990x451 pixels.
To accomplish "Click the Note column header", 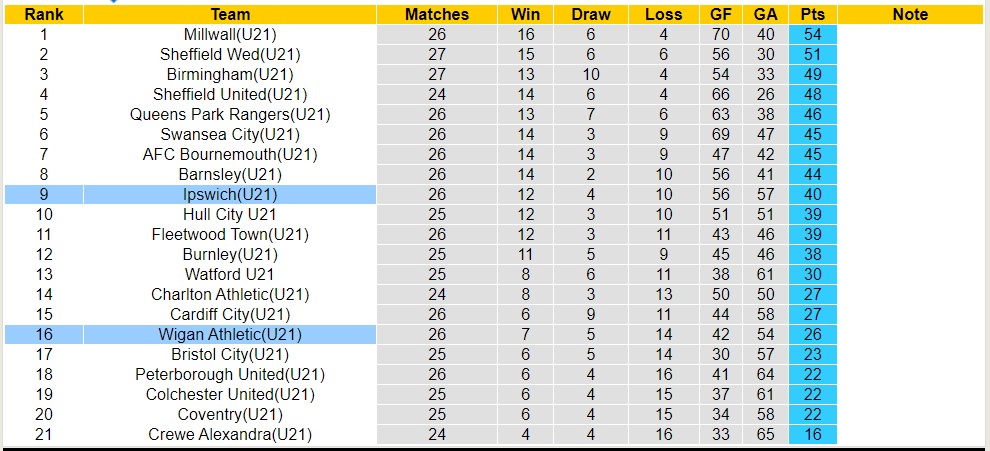I will click(x=910, y=14).
